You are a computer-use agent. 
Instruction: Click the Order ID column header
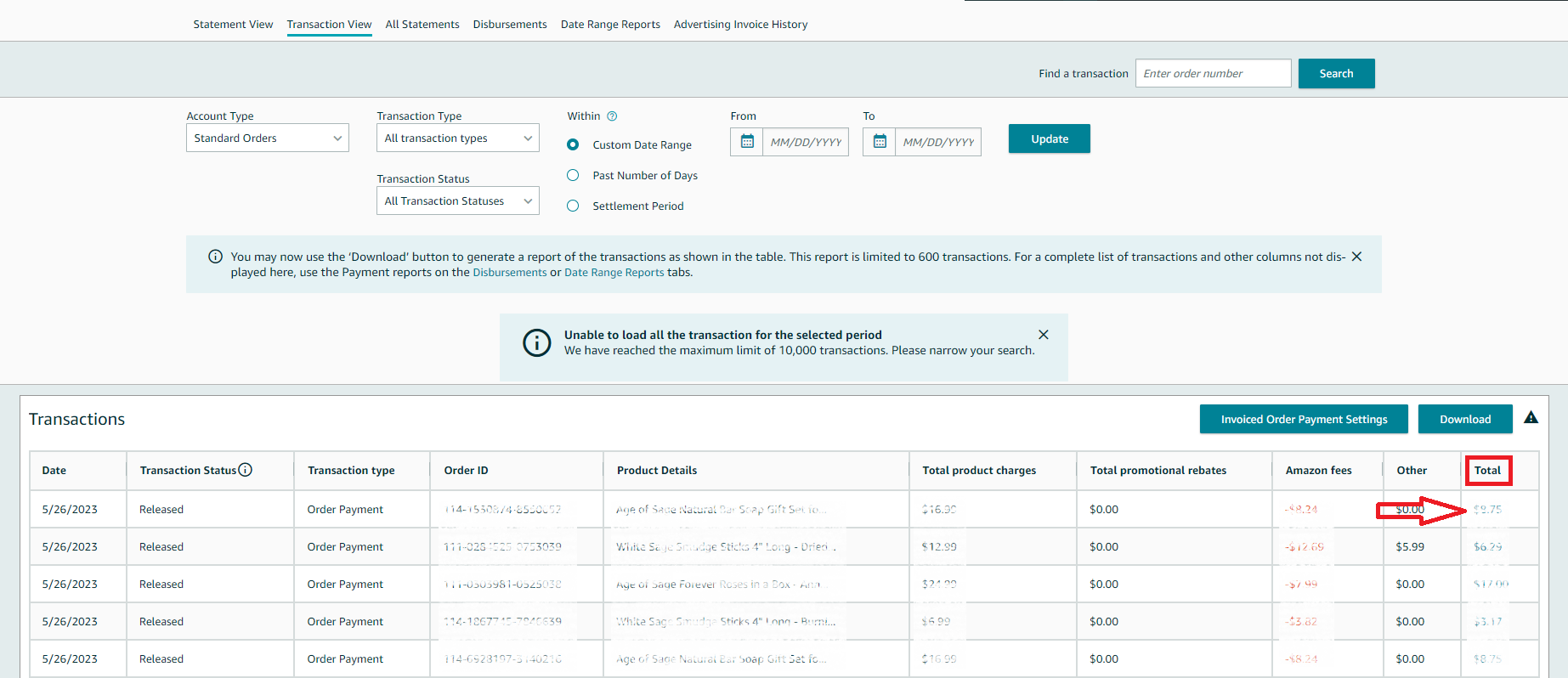466,471
